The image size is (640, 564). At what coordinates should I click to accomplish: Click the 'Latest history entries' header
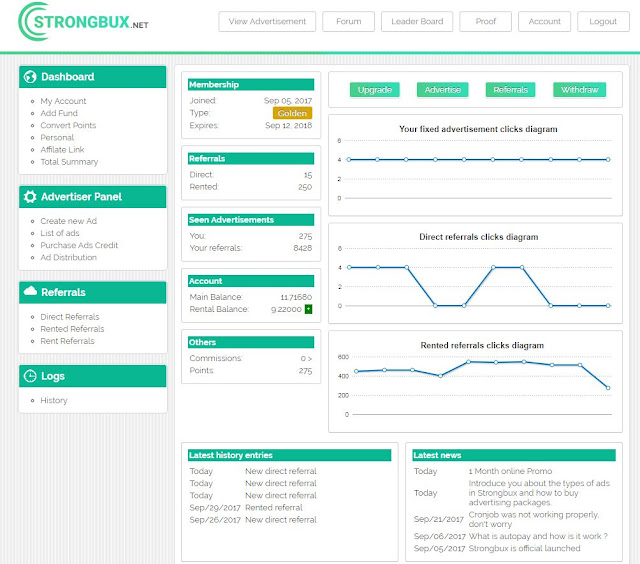[290, 455]
